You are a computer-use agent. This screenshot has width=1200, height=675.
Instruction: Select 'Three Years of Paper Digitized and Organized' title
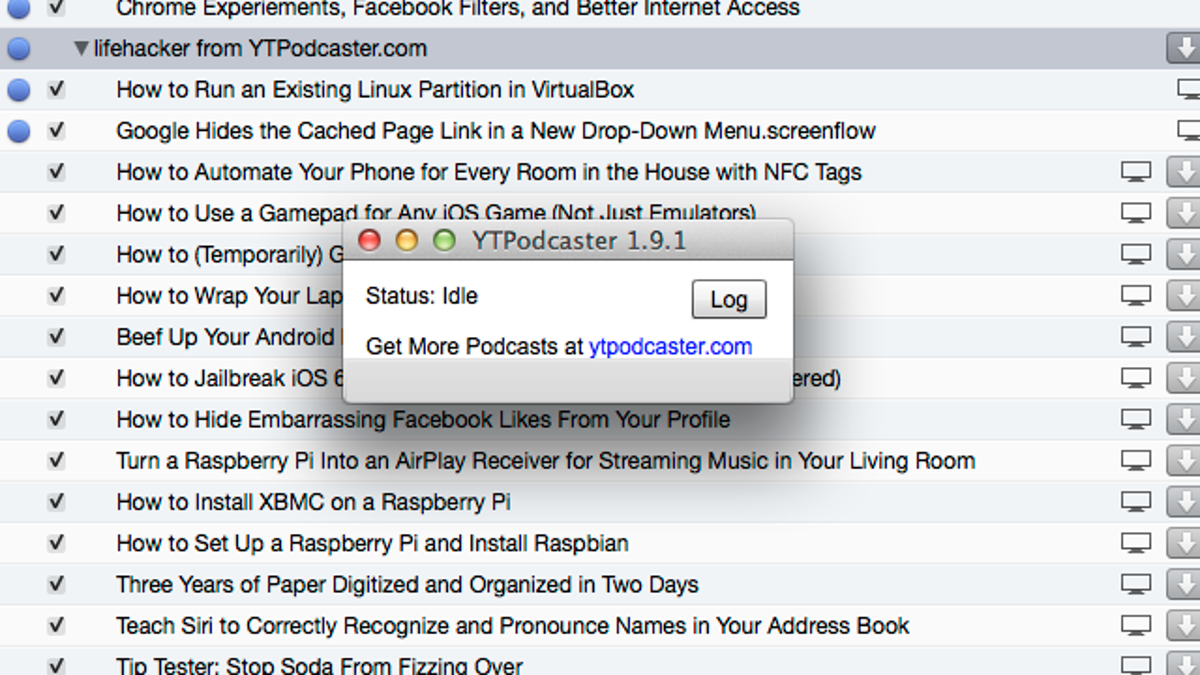pyautogui.click(x=407, y=584)
